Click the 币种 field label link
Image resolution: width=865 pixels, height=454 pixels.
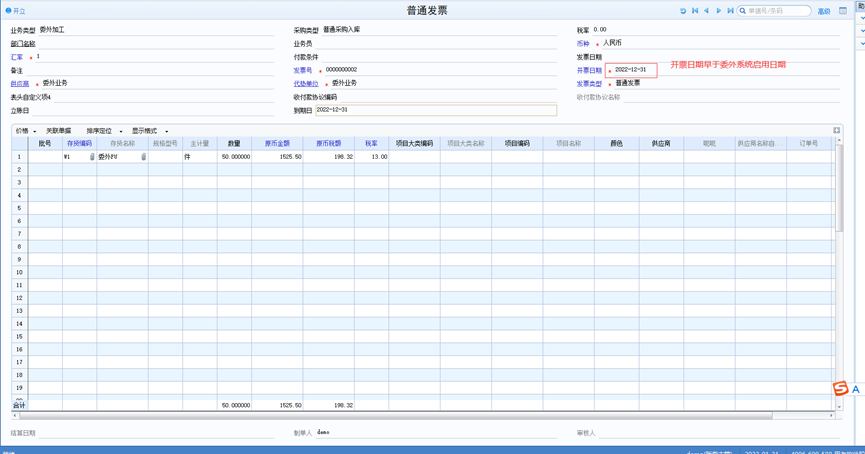[583, 44]
